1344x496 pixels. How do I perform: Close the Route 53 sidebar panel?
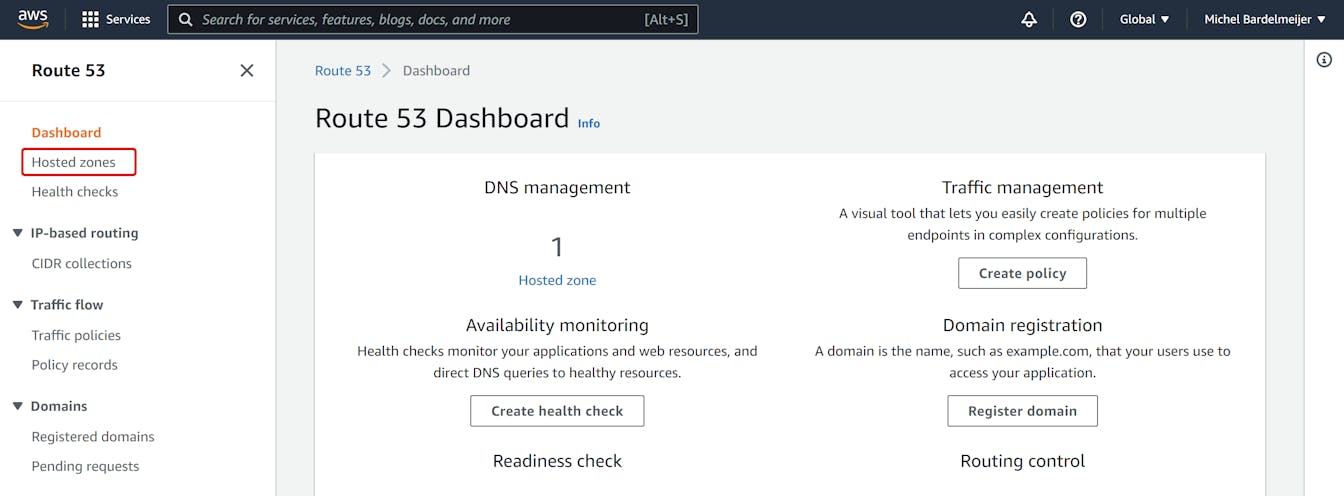point(247,70)
